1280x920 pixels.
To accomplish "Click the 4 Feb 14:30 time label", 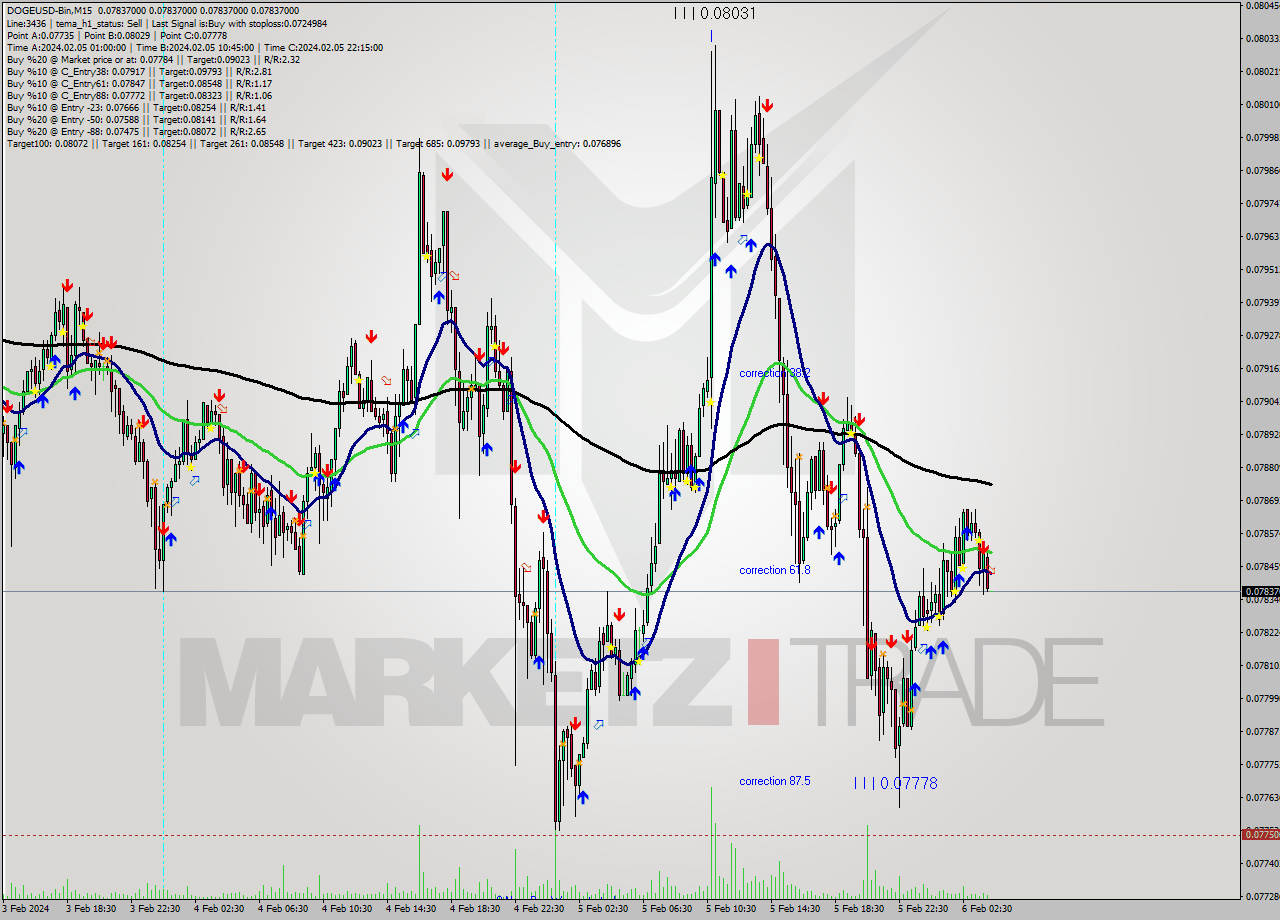I will click(x=411, y=909).
